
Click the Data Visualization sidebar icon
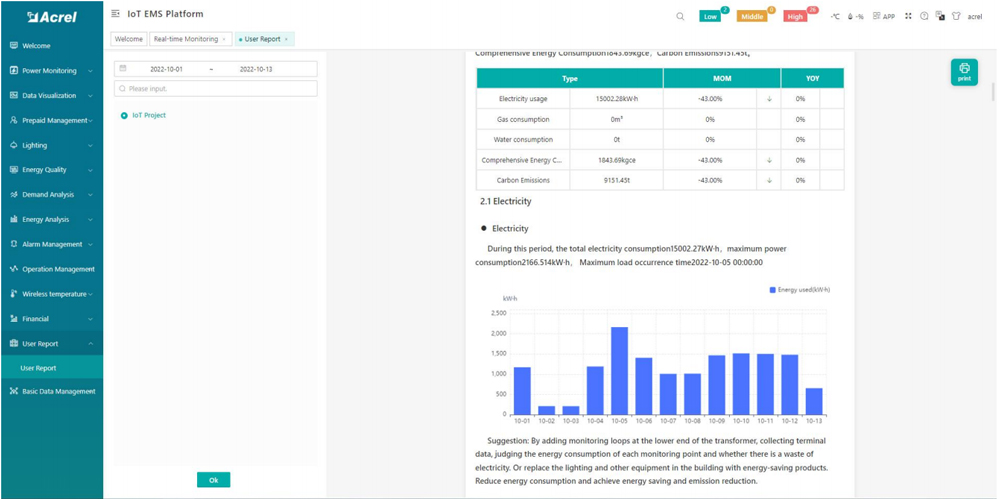(13, 95)
